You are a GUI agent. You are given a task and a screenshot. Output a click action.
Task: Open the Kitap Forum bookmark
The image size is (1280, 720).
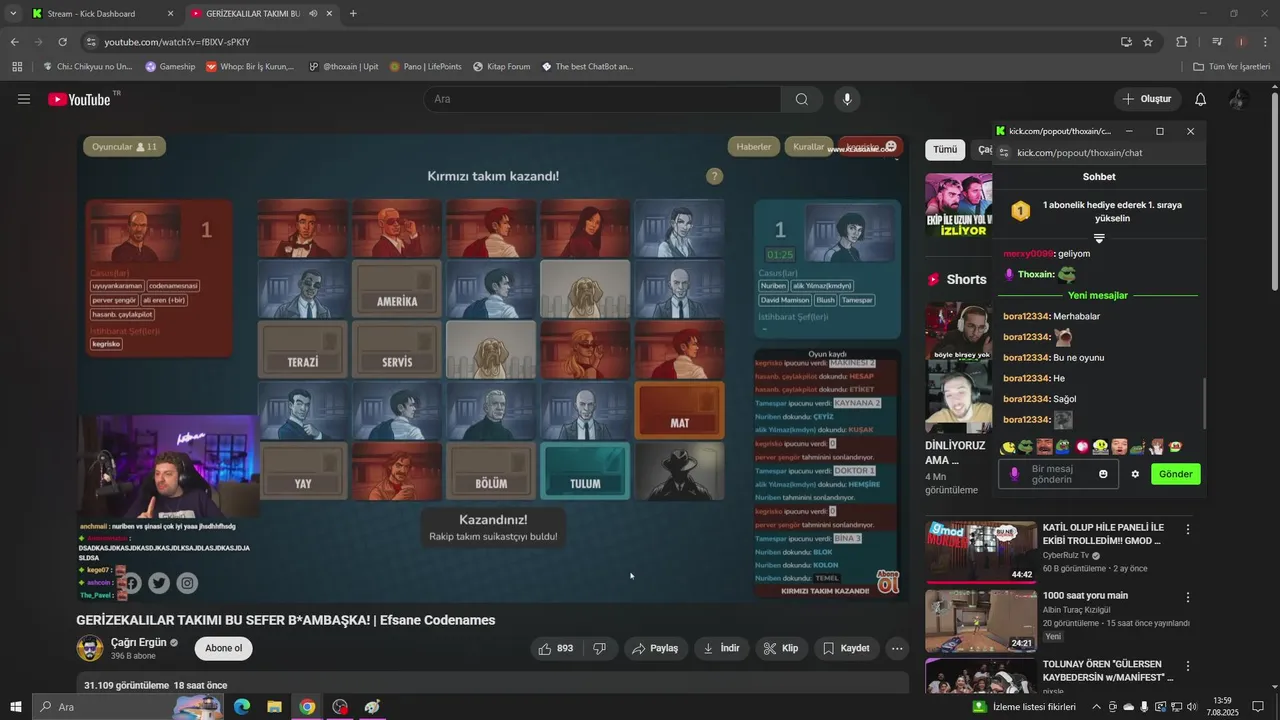pyautogui.click(x=500, y=67)
